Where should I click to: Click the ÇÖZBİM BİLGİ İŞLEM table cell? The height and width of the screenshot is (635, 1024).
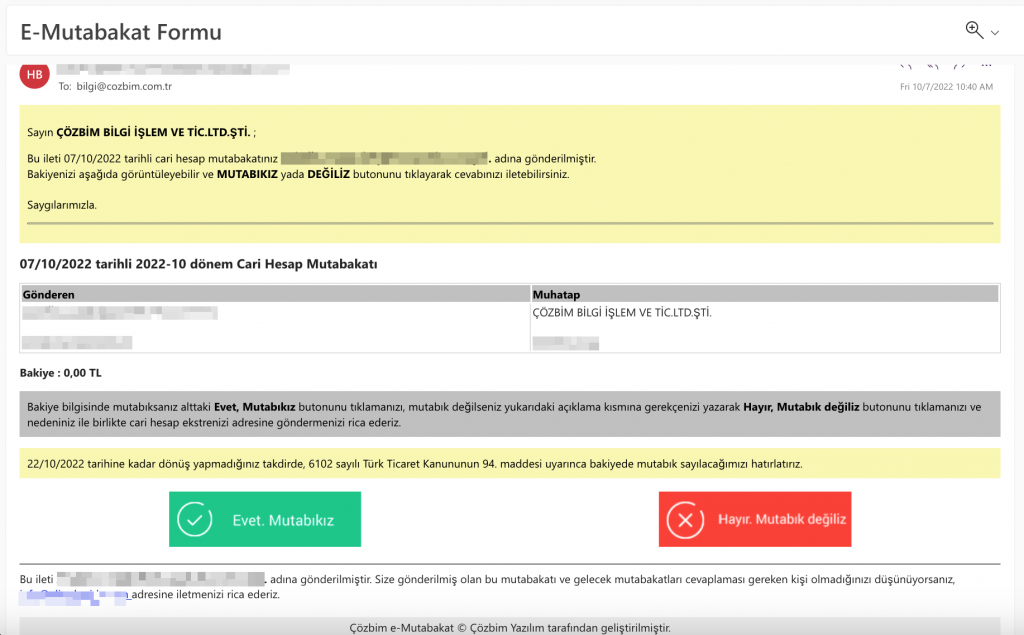coord(622,312)
